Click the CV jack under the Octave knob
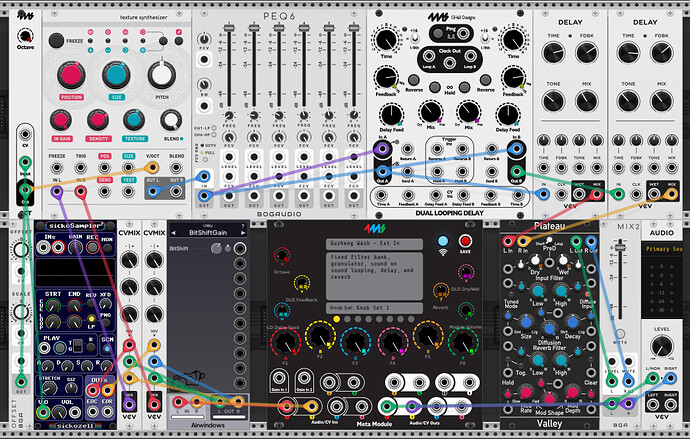This screenshot has height=439, width=690. click(25, 134)
